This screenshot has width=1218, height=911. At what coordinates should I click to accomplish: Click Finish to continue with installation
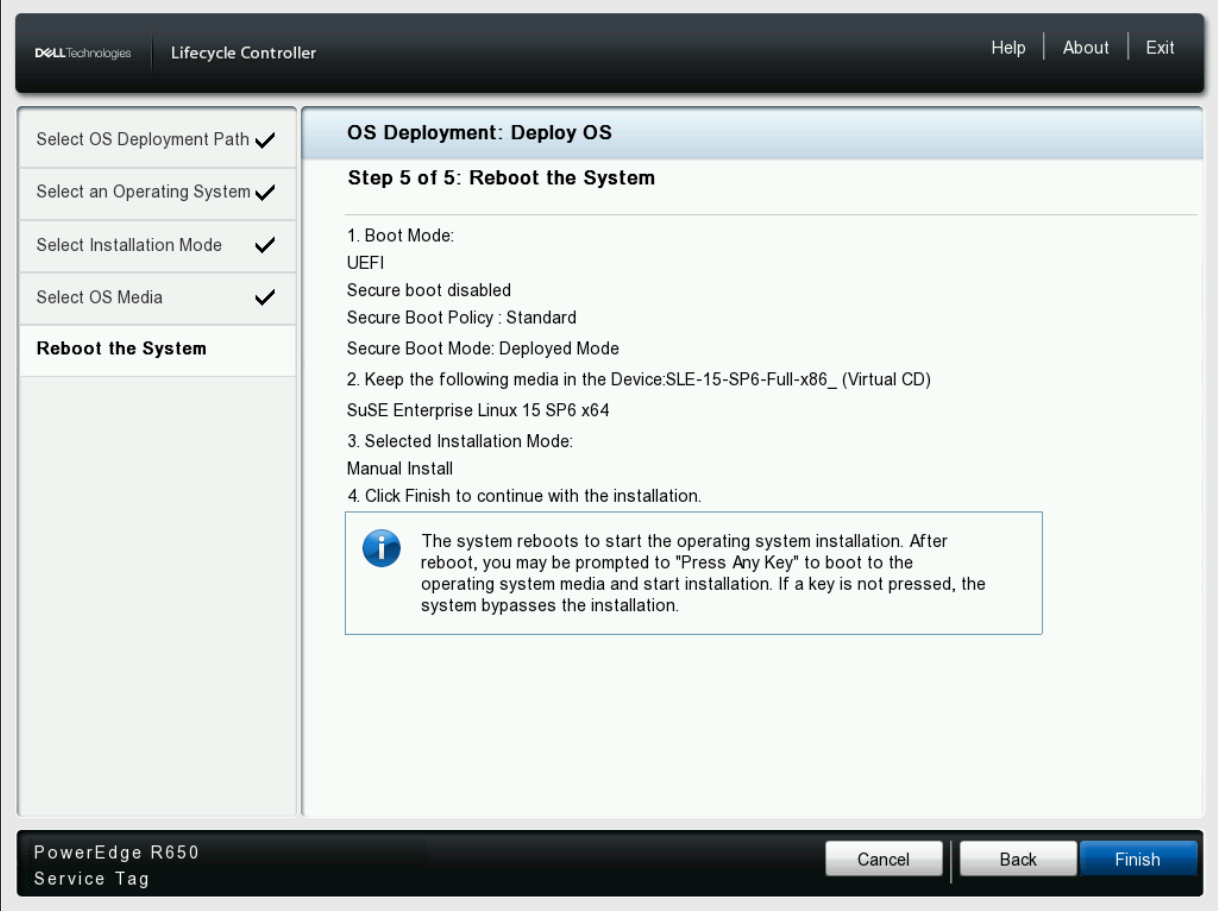1138,858
